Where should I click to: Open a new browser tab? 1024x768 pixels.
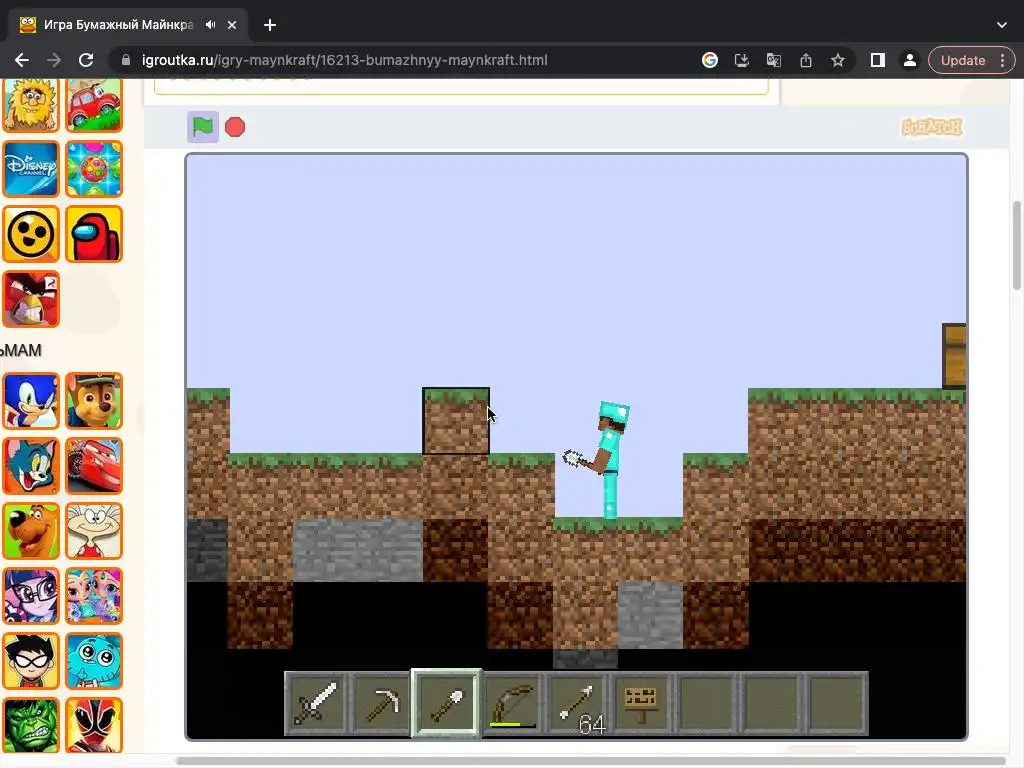(x=270, y=25)
